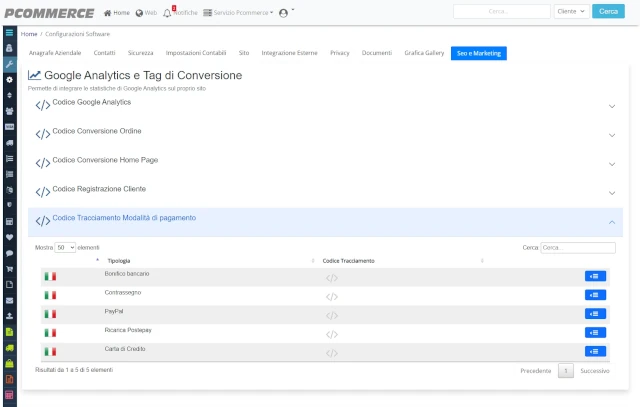The image size is (640, 407).
Task: Open the shopping cart sidebar icon
Action: point(9,269)
